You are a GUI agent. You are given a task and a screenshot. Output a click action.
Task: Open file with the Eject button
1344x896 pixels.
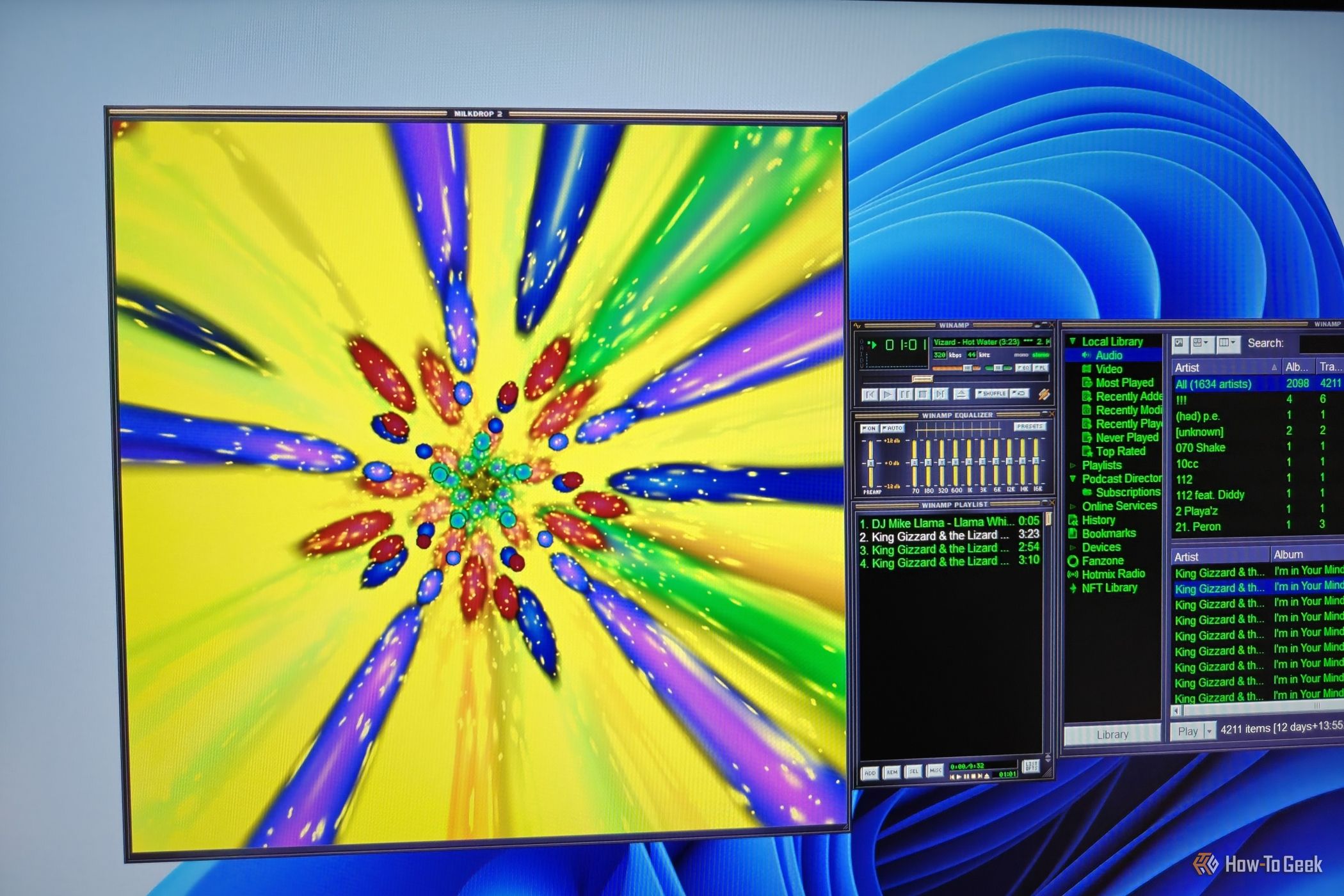click(961, 394)
